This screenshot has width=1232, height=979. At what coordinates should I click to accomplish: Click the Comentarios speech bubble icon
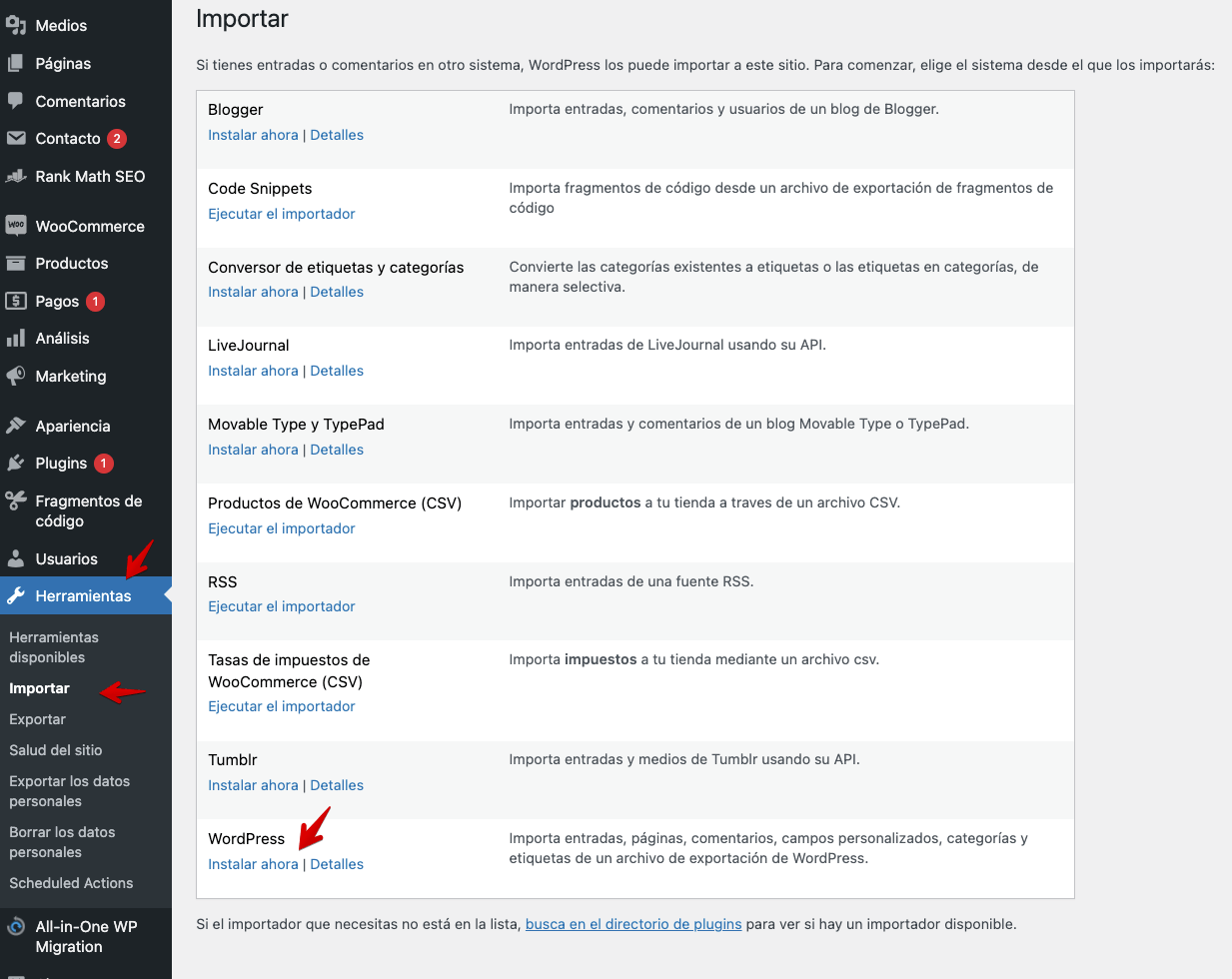click(16, 101)
